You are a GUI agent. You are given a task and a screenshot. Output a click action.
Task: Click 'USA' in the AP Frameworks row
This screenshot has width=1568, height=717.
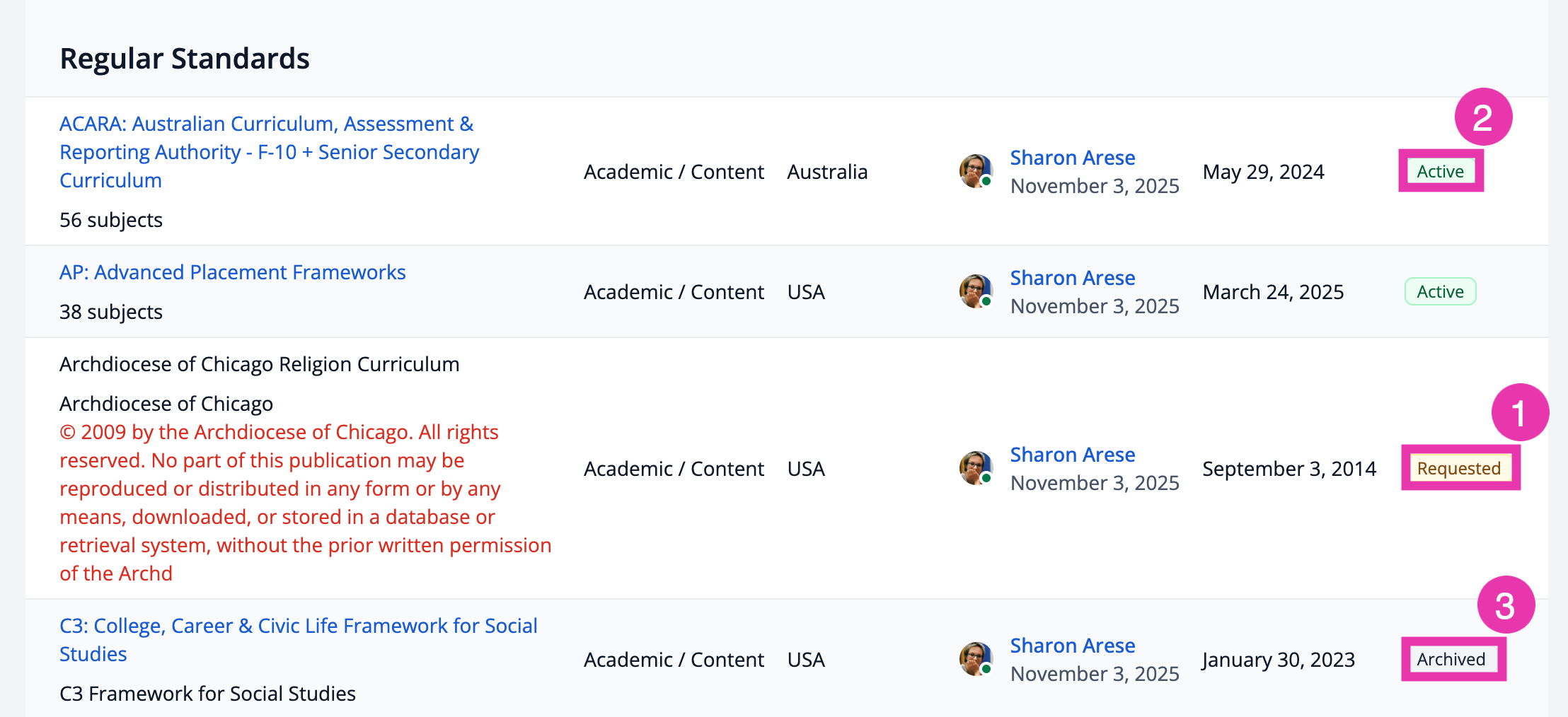pos(806,292)
